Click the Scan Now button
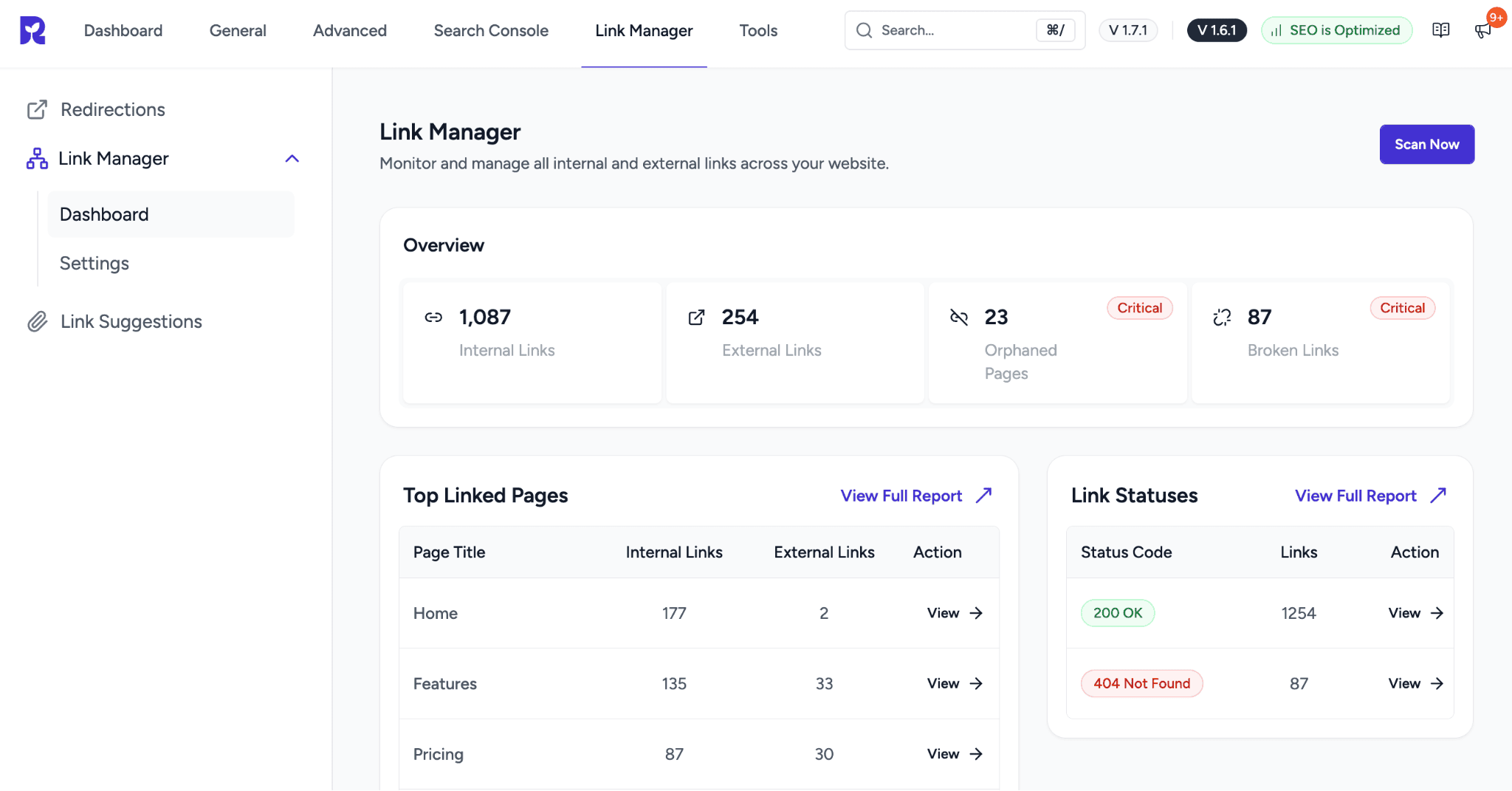1512x791 pixels. (x=1426, y=144)
